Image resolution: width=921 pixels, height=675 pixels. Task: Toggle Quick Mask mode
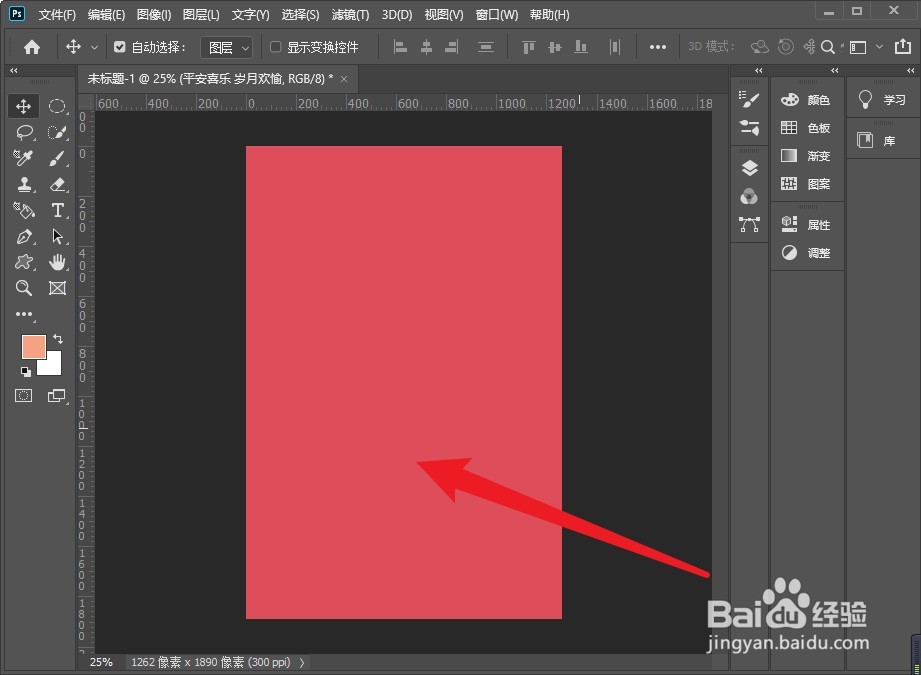(x=23, y=395)
